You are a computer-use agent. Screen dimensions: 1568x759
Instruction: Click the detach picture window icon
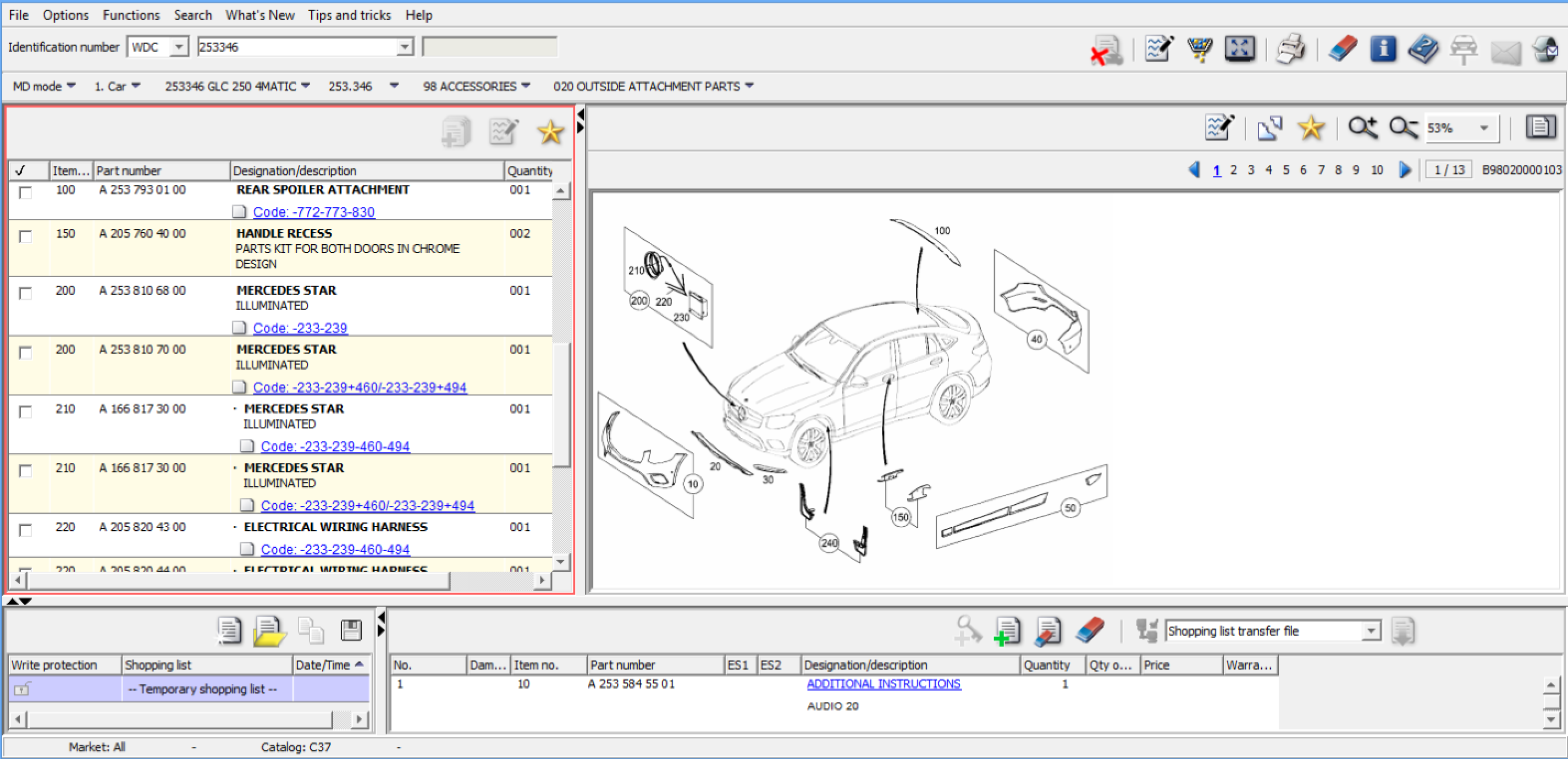click(1271, 127)
